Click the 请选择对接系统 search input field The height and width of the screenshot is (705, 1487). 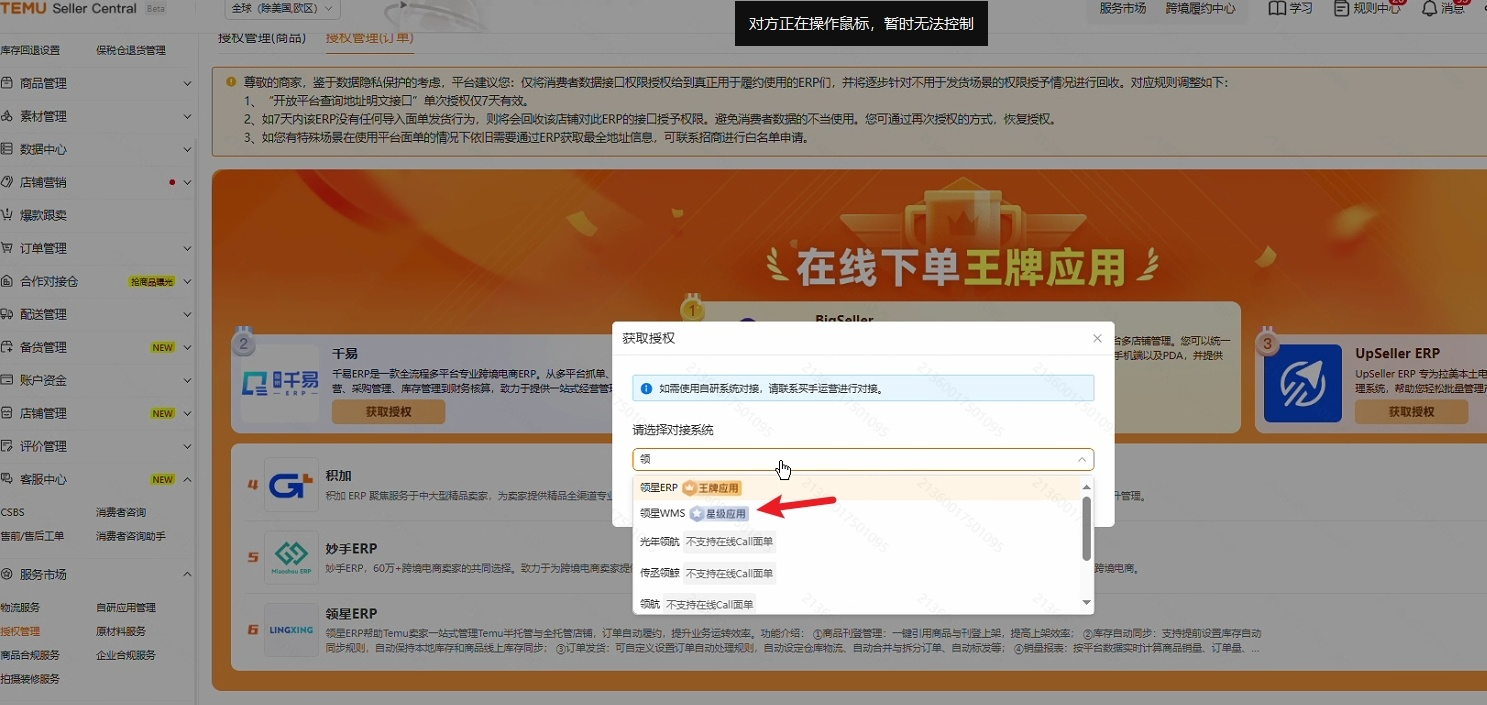click(x=863, y=459)
